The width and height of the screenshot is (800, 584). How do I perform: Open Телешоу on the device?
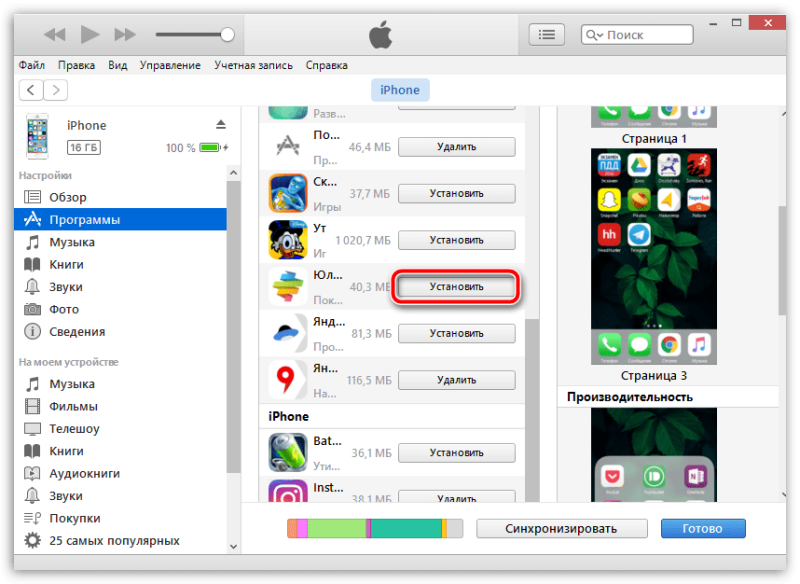point(120,428)
